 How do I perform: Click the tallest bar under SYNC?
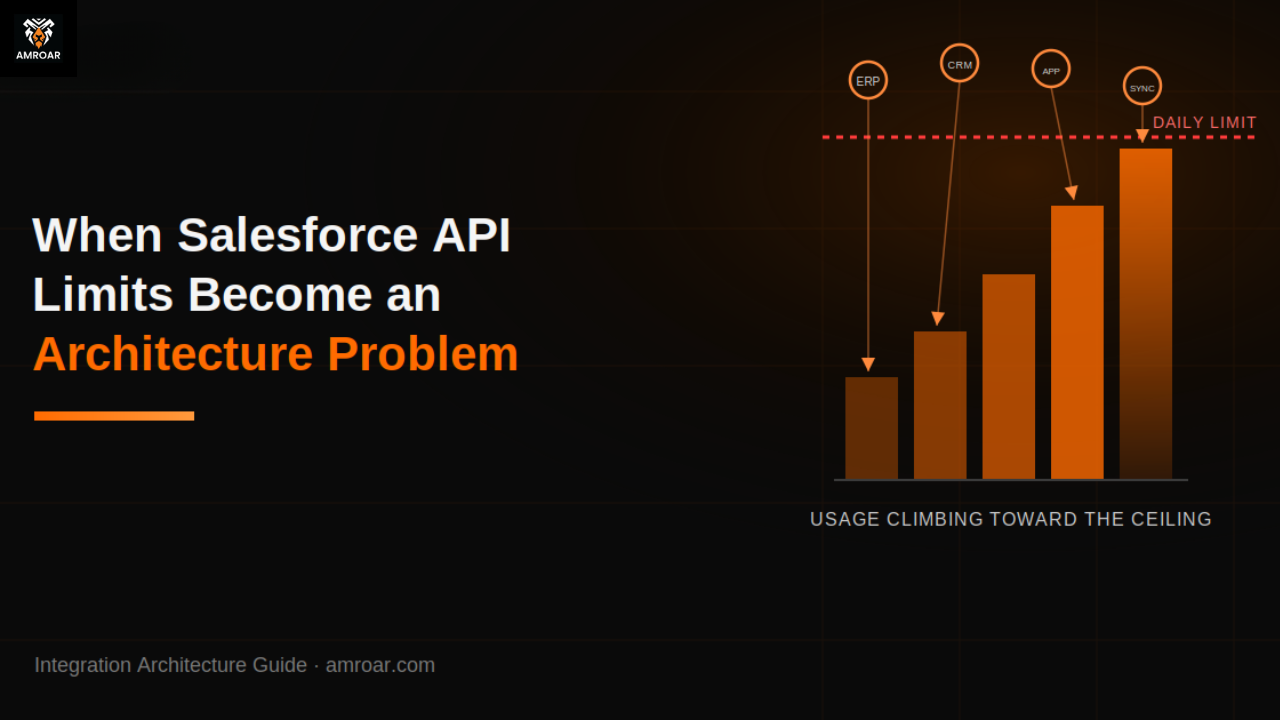[1145, 314]
